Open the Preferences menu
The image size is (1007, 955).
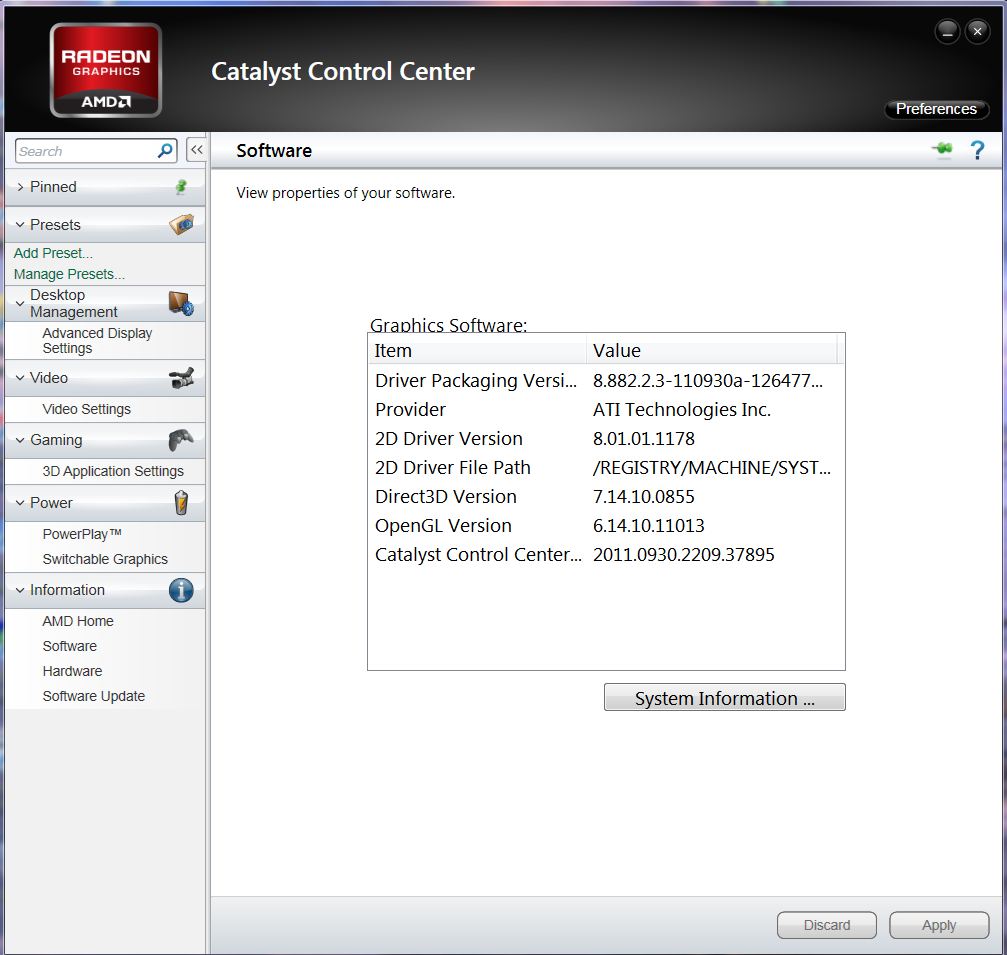pos(936,109)
